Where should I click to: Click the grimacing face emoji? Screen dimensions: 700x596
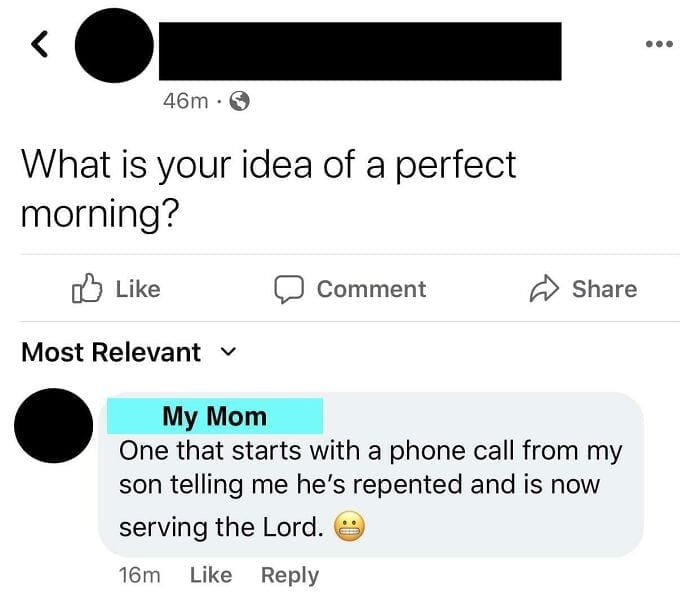pos(350,526)
